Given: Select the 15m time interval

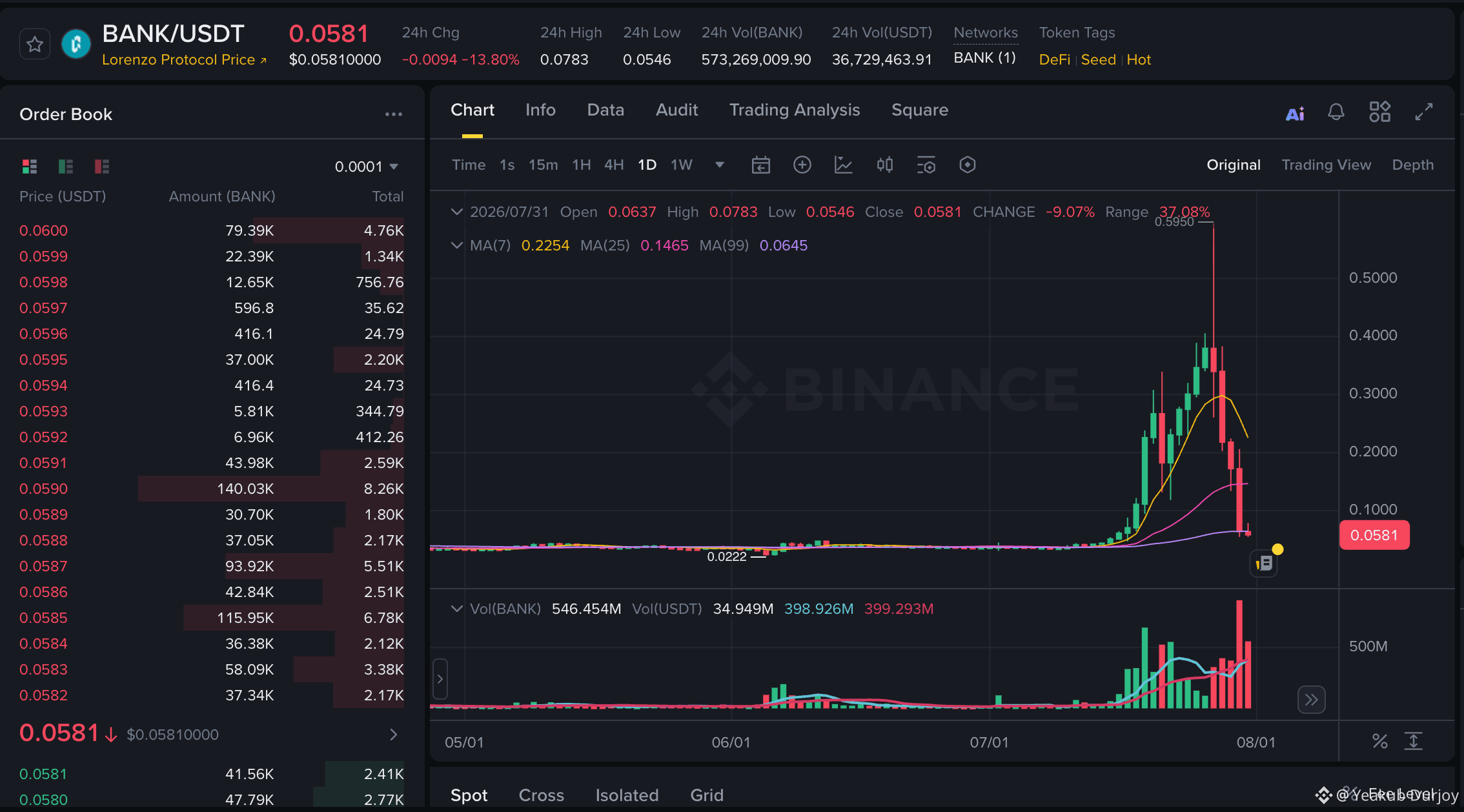Looking at the screenshot, I should coord(544,165).
